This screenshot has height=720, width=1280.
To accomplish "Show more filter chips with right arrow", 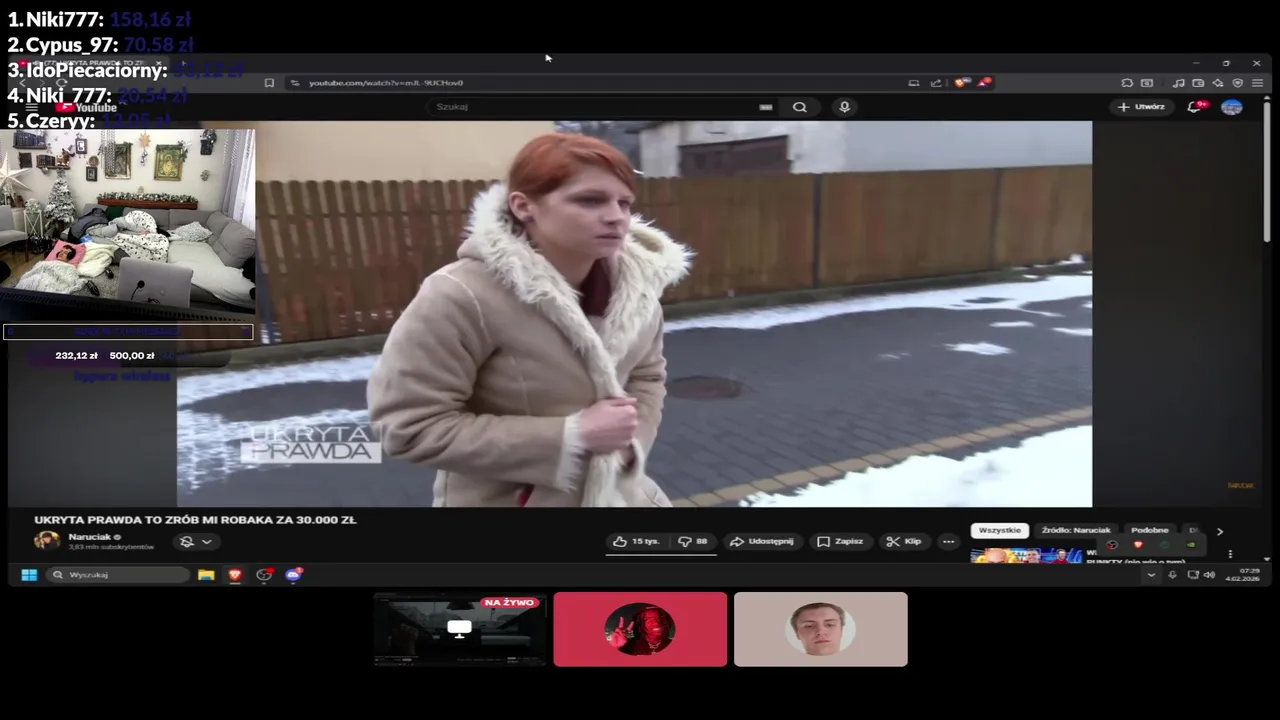I will (x=1219, y=531).
